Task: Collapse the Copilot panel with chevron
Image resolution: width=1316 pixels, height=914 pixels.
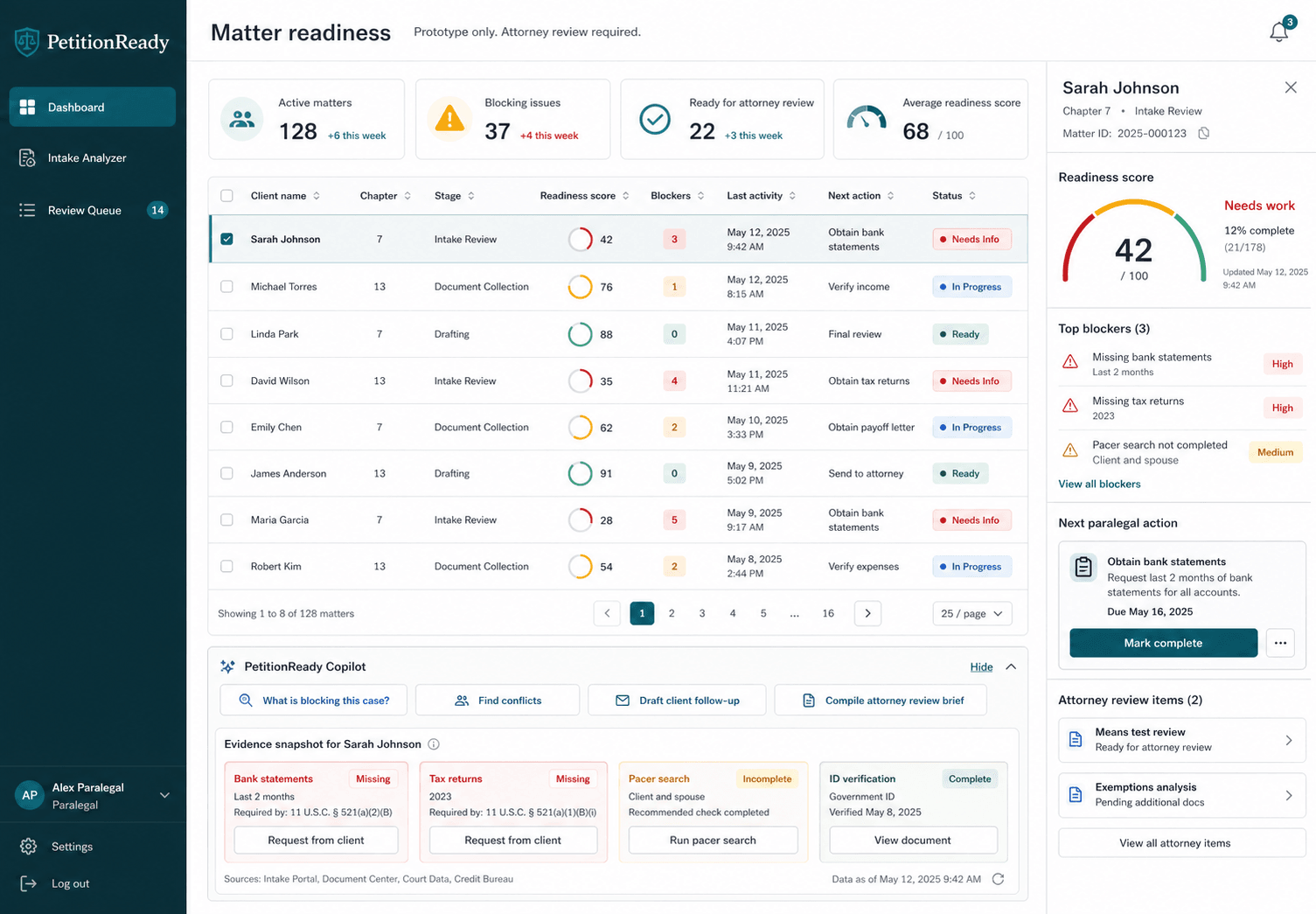Action: tap(1011, 666)
